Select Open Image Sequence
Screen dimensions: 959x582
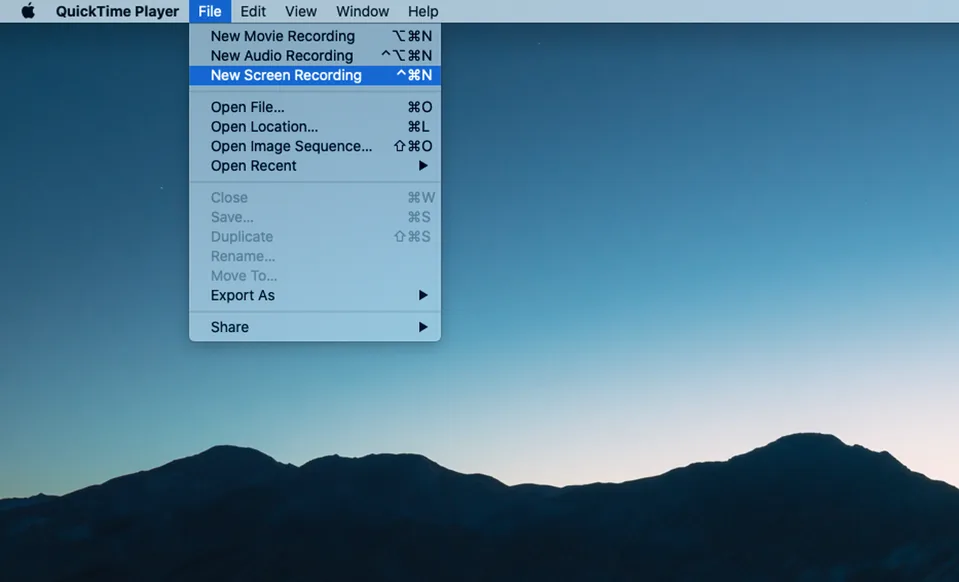(x=289, y=146)
